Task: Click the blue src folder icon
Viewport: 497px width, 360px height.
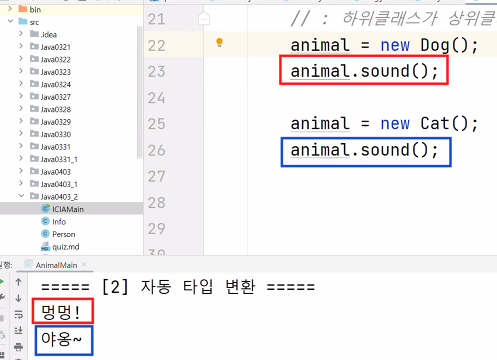Action: coord(23,22)
